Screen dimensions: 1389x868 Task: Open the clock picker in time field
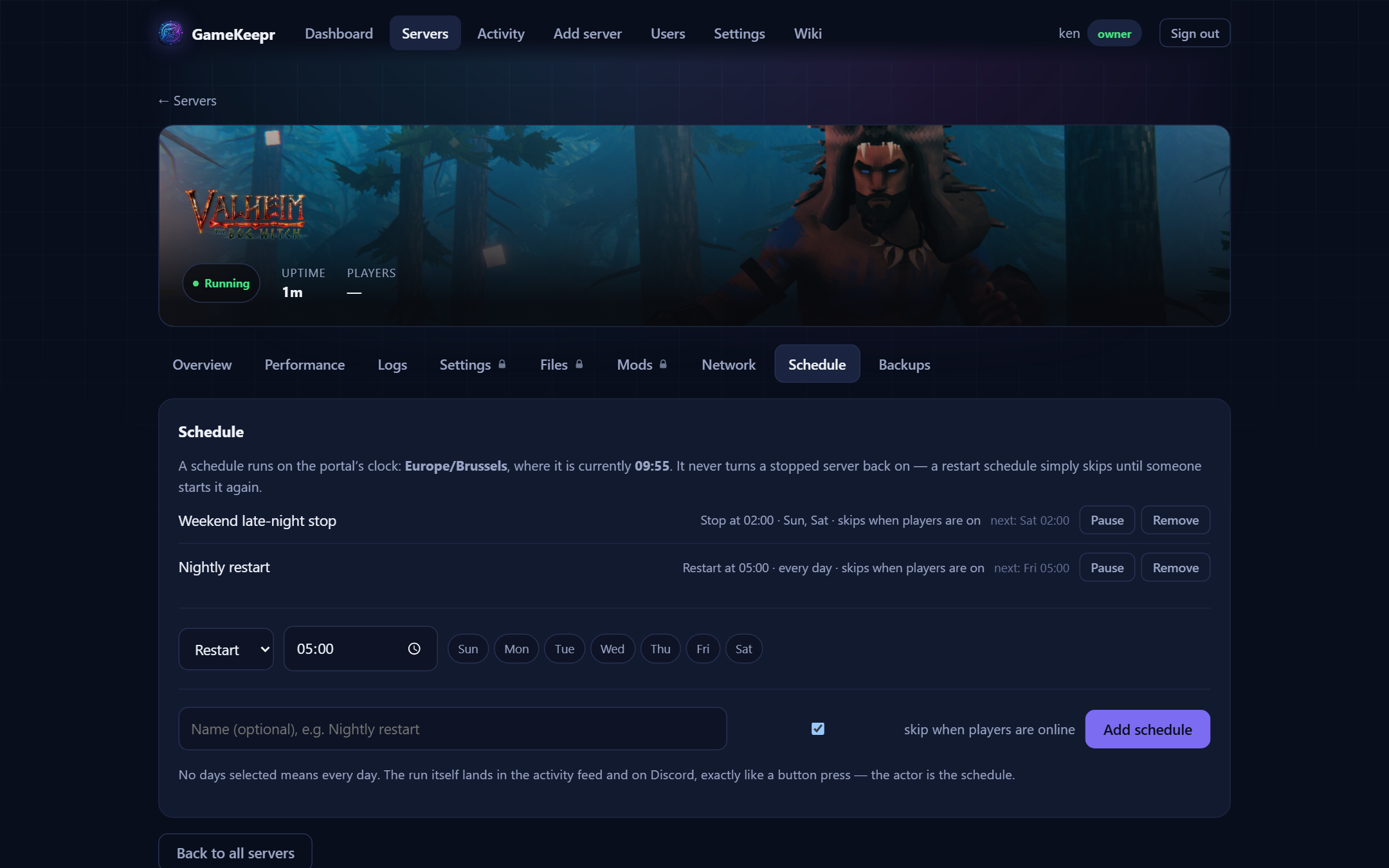pos(414,649)
